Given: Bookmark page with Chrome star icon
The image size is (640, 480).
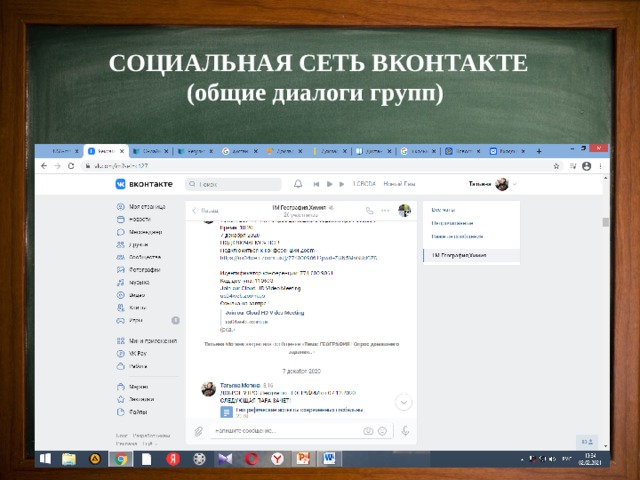Looking at the screenshot, I should [x=556, y=166].
